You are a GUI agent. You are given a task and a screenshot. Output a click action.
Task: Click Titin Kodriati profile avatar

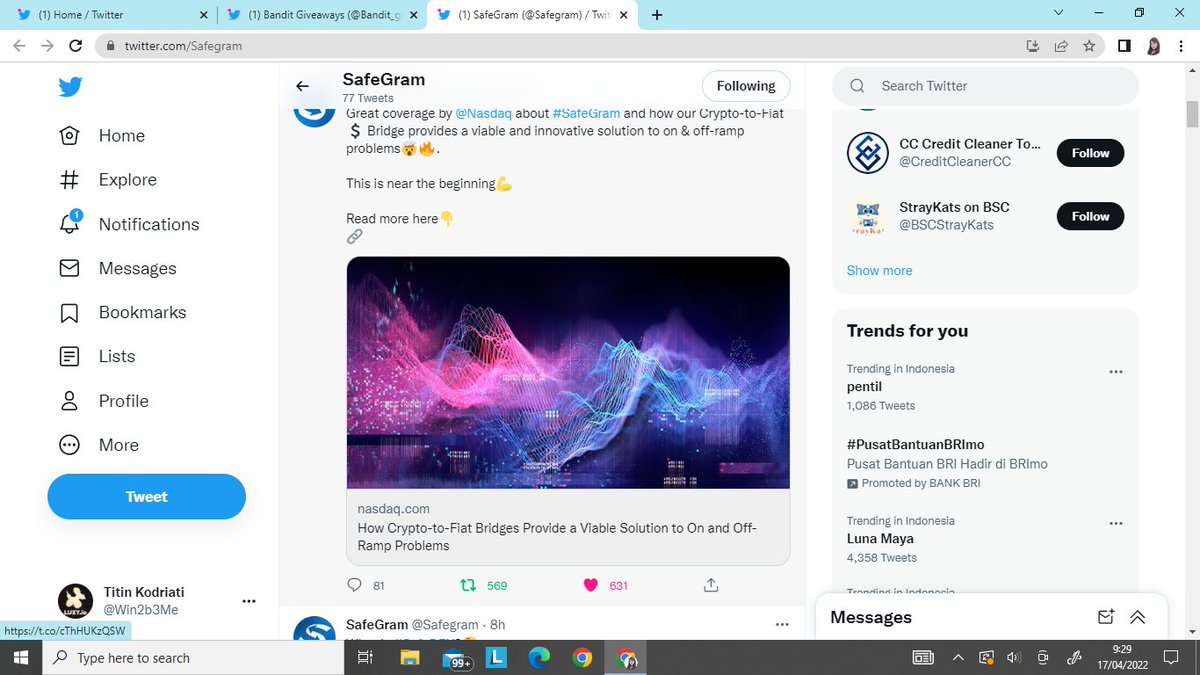point(75,601)
